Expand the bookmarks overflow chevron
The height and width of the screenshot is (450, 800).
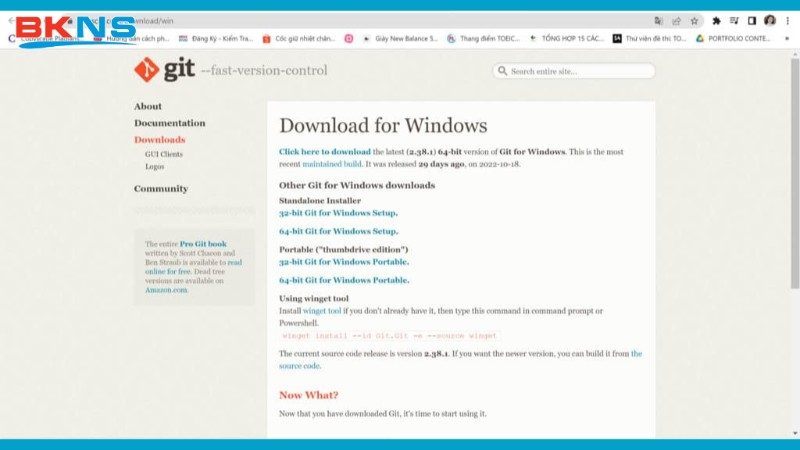coord(787,38)
